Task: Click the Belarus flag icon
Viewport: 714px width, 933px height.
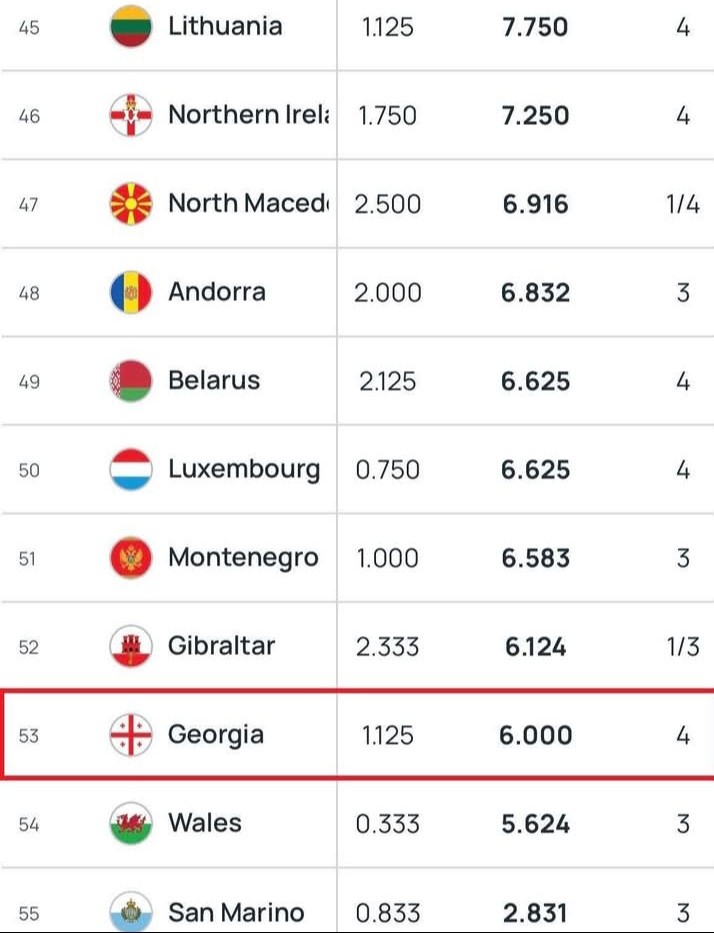Action: 130,381
